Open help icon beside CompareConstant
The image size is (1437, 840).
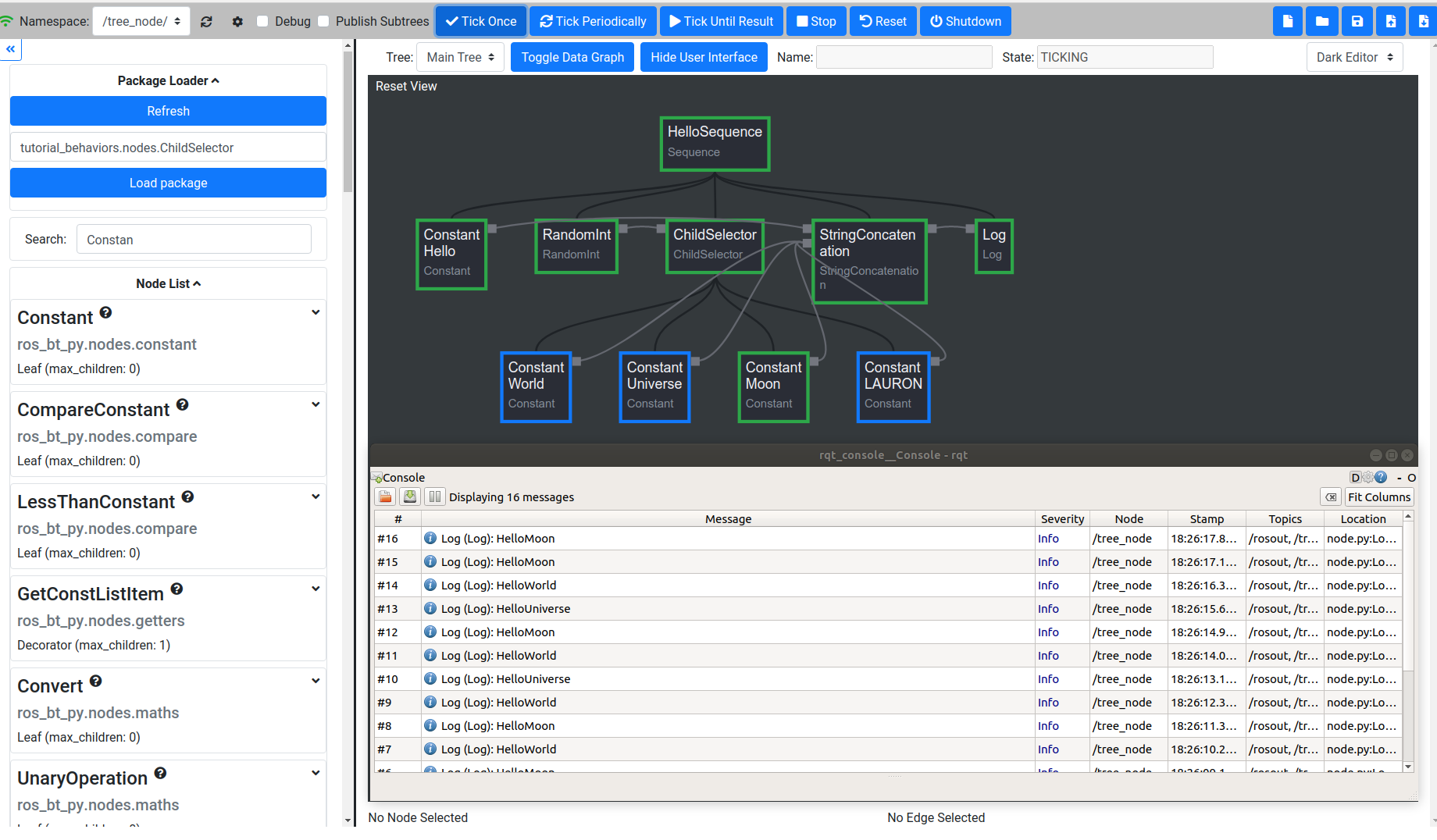click(x=183, y=404)
